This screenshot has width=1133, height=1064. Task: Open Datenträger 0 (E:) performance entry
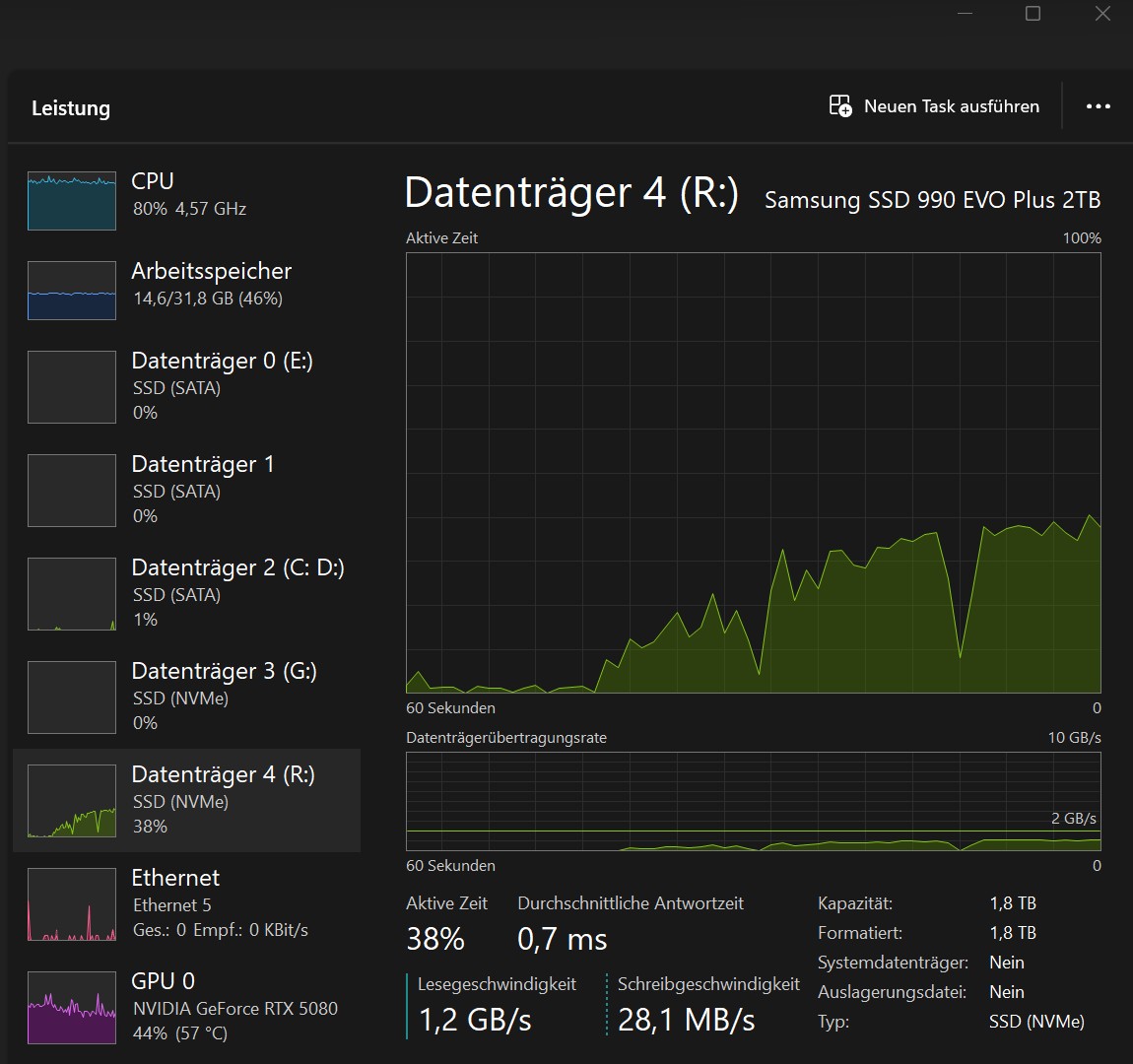point(222,385)
